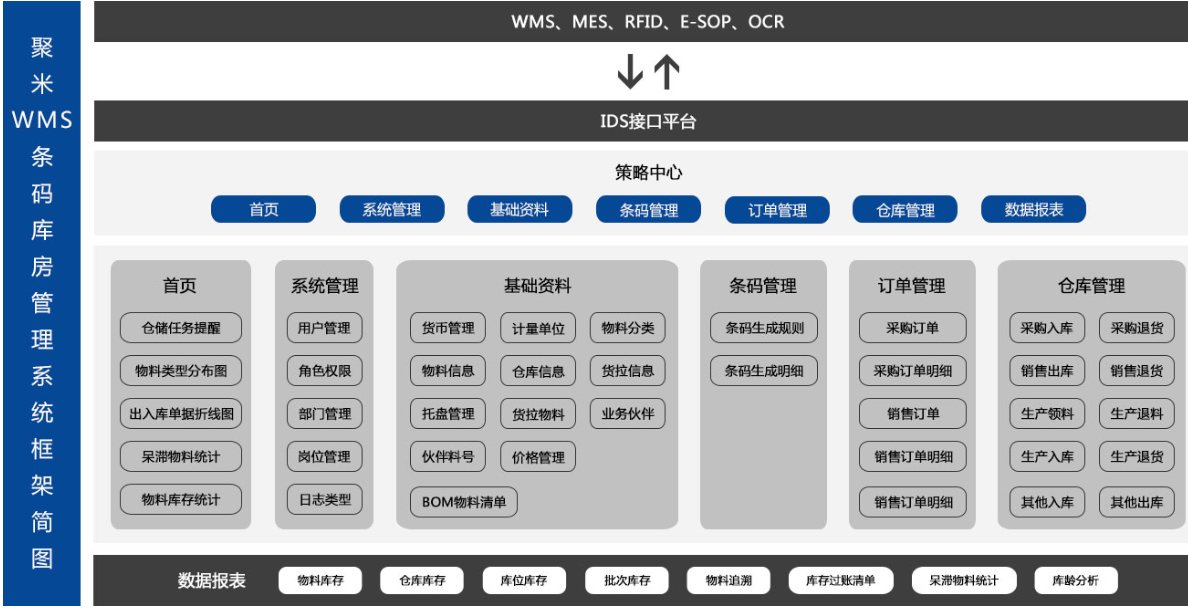Select the blue 订单管理 pill
The image size is (1188, 610).
click(x=777, y=209)
